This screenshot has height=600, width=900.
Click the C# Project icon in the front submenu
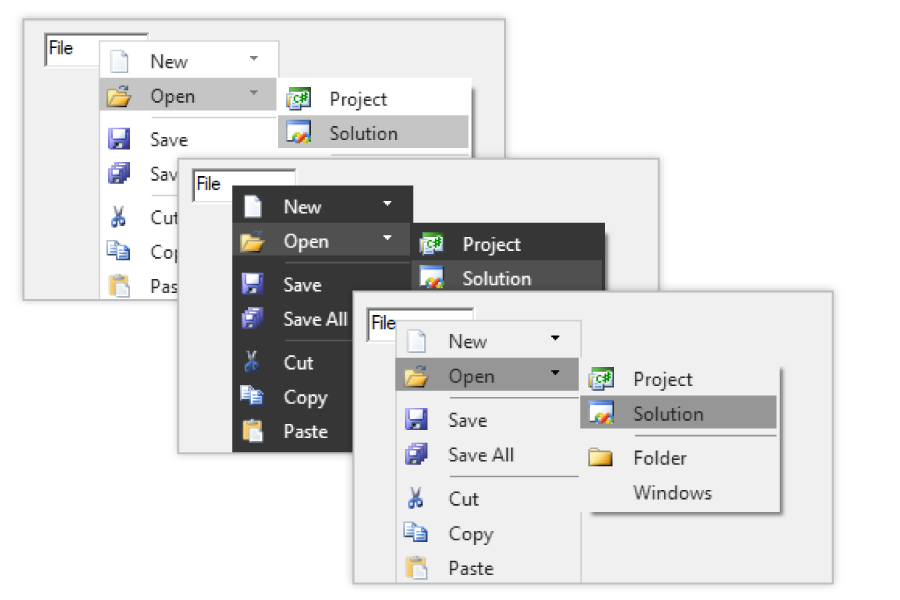pyautogui.click(x=601, y=379)
